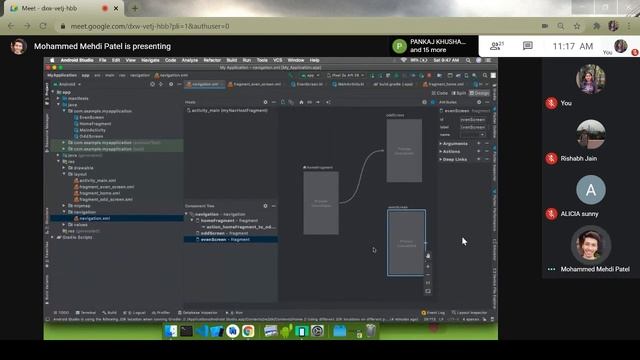The height and width of the screenshot is (360, 640).
Task: Switch to MainActivity.kt editor tab
Action: click(348, 84)
